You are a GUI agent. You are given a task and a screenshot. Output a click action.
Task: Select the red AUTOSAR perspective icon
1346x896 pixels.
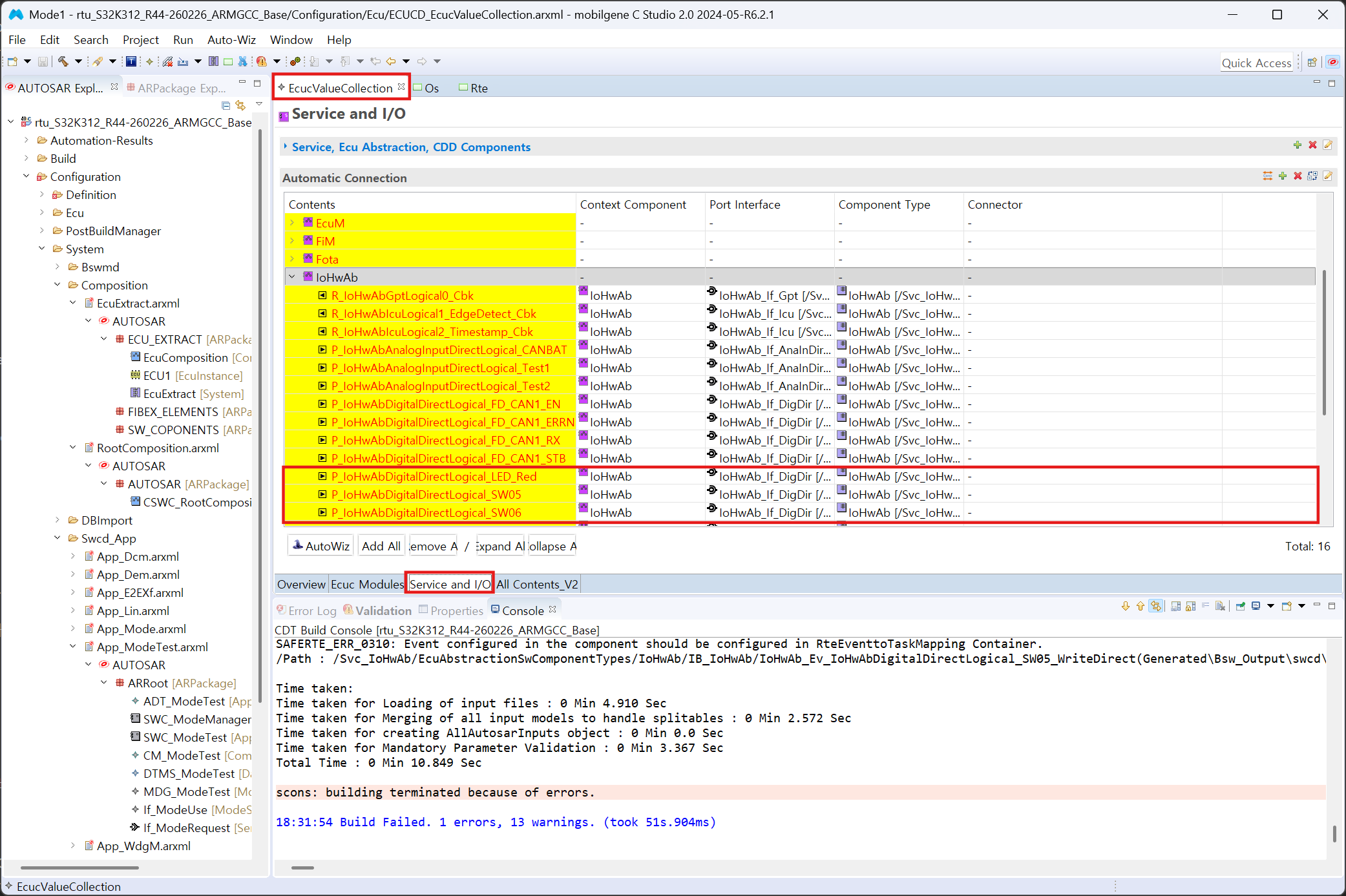[1332, 63]
